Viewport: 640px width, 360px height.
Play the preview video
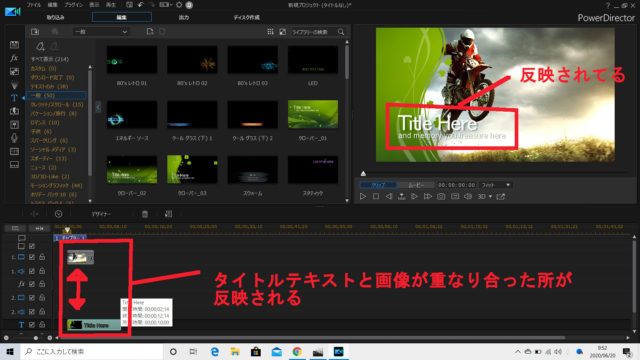coord(363,196)
